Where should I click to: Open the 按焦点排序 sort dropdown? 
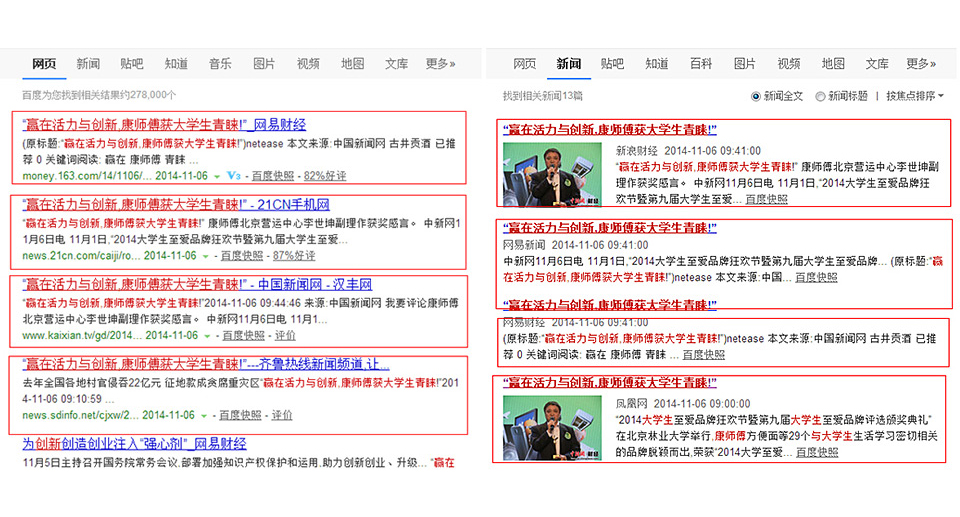click(915, 96)
